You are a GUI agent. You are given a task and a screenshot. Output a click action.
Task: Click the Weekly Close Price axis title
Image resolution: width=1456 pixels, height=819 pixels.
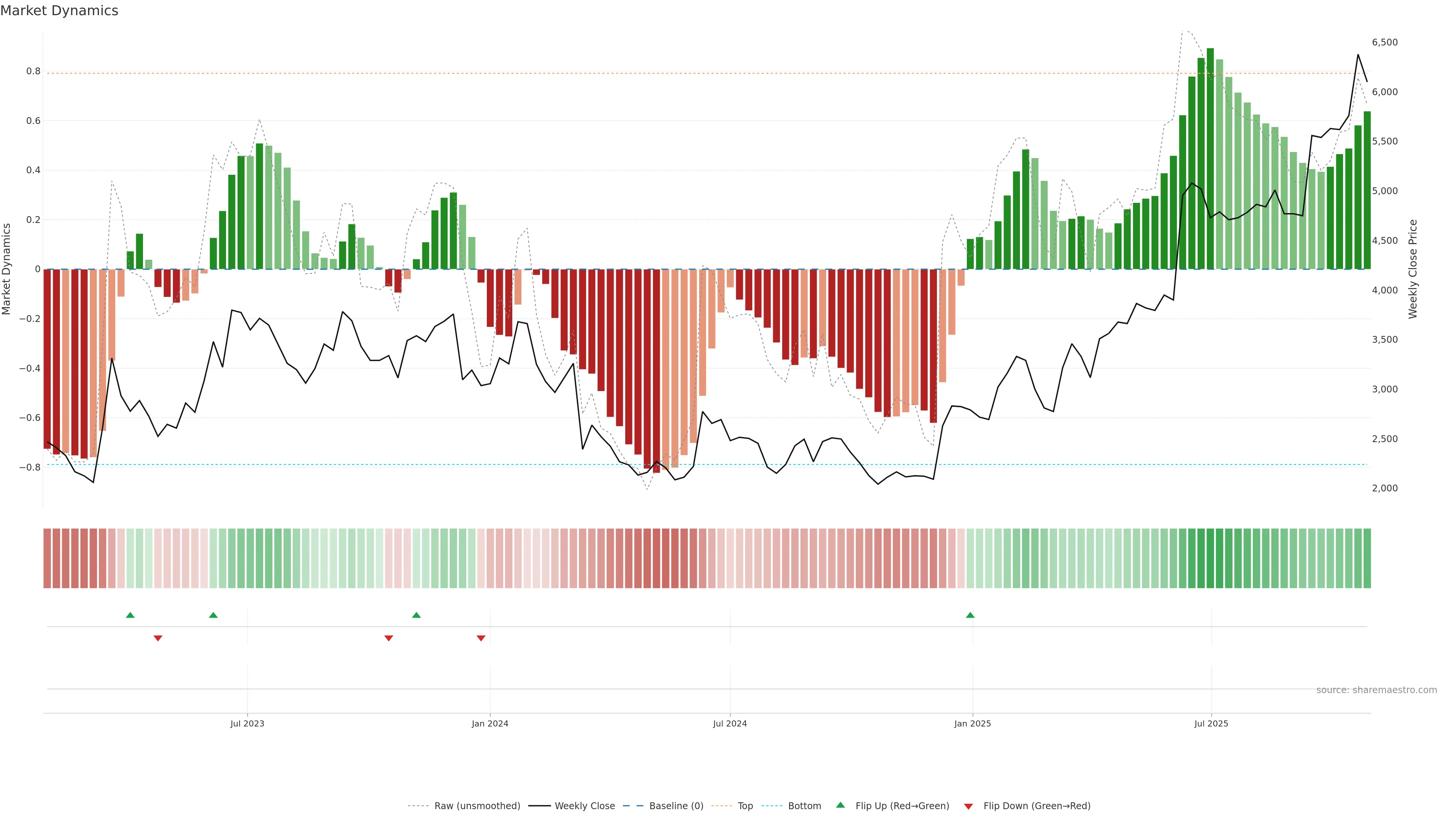pos(1412,269)
